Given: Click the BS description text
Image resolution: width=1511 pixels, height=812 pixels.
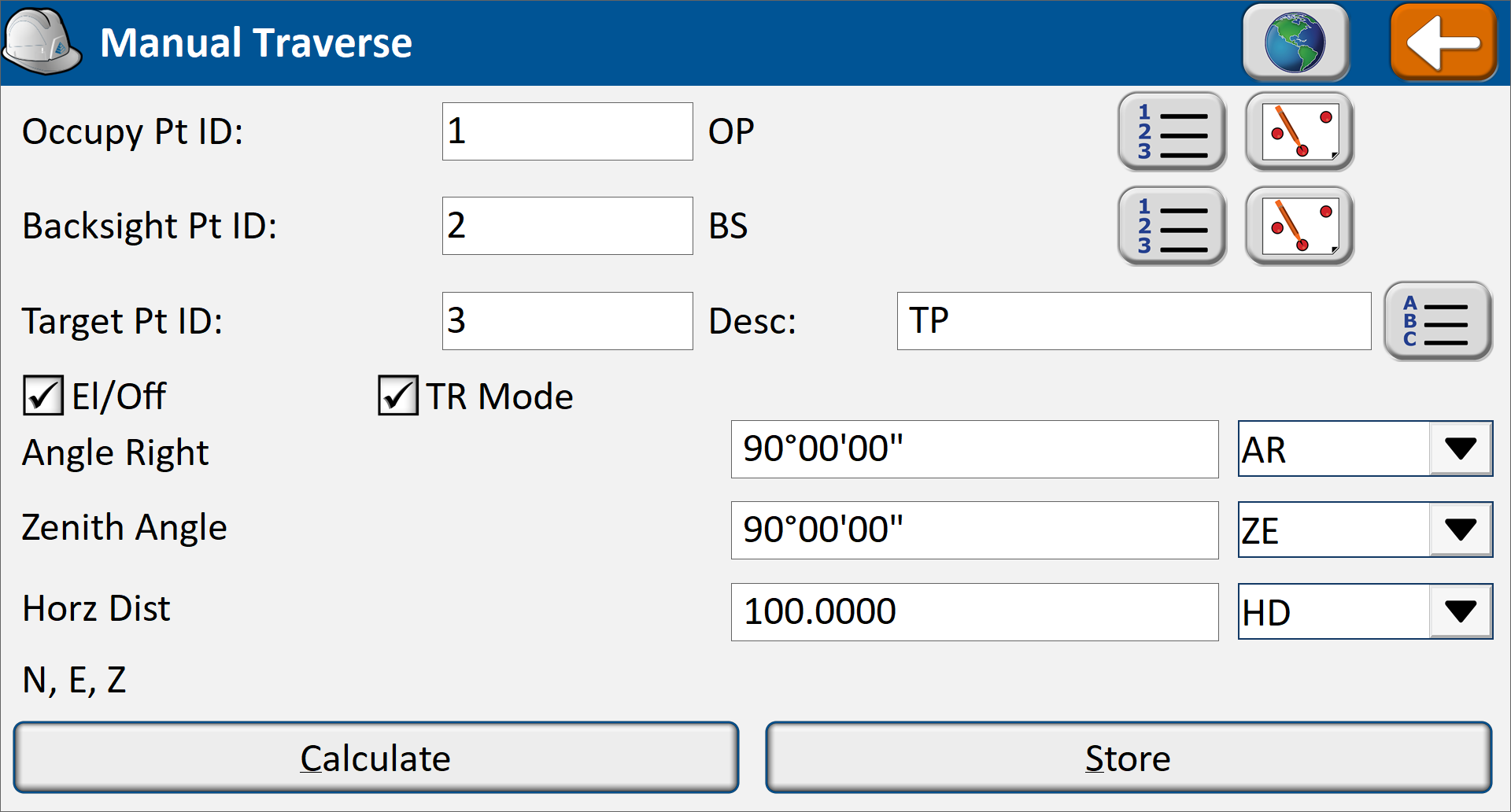Looking at the screenshot, I should [x=728, y=226].
